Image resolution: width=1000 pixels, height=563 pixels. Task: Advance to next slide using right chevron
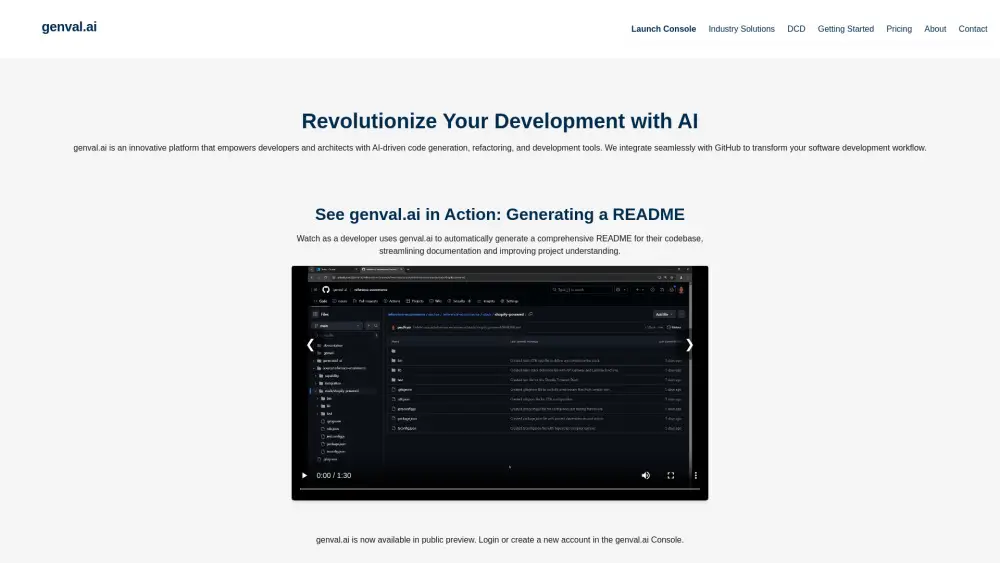pos(689,344)
